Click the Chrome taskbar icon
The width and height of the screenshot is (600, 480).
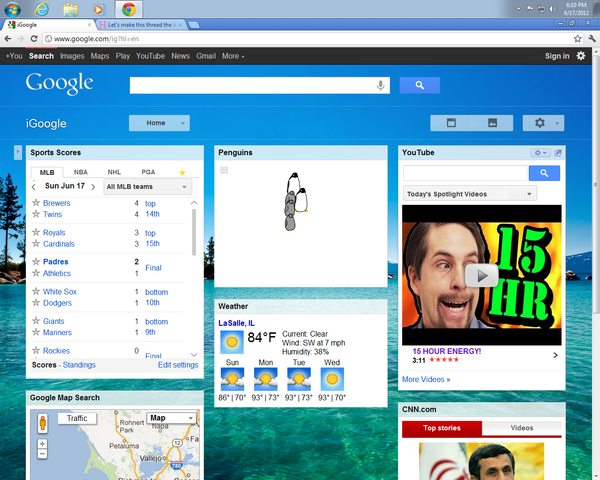point(129,9)
